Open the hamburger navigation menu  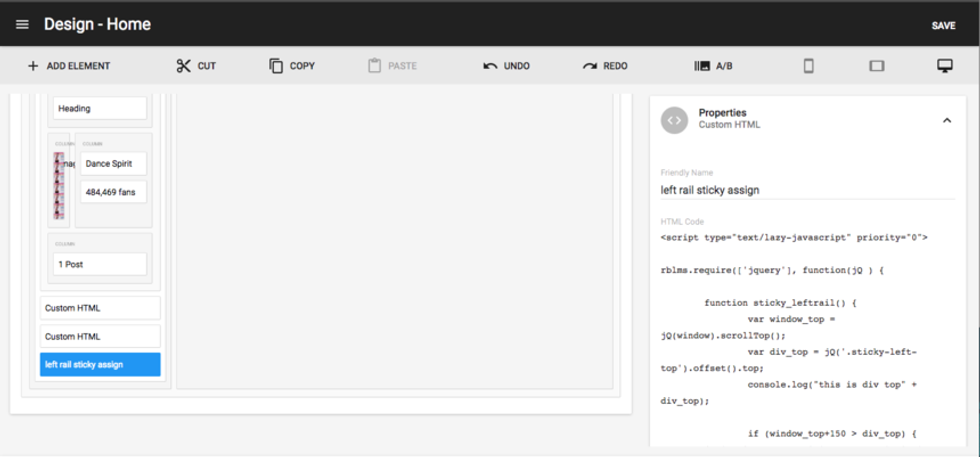tap(22, 25)
